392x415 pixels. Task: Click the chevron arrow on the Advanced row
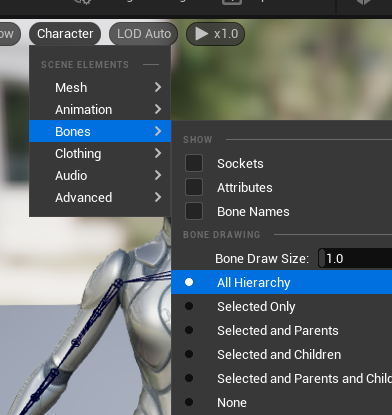[x=158, y=197]
